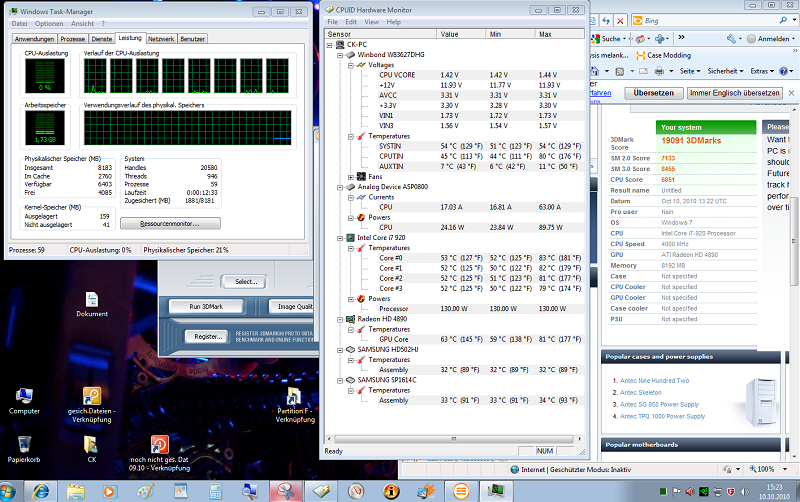
Task: Collapse the SAMSUNG HD502HJ node
Action: (x=340, y=350)
